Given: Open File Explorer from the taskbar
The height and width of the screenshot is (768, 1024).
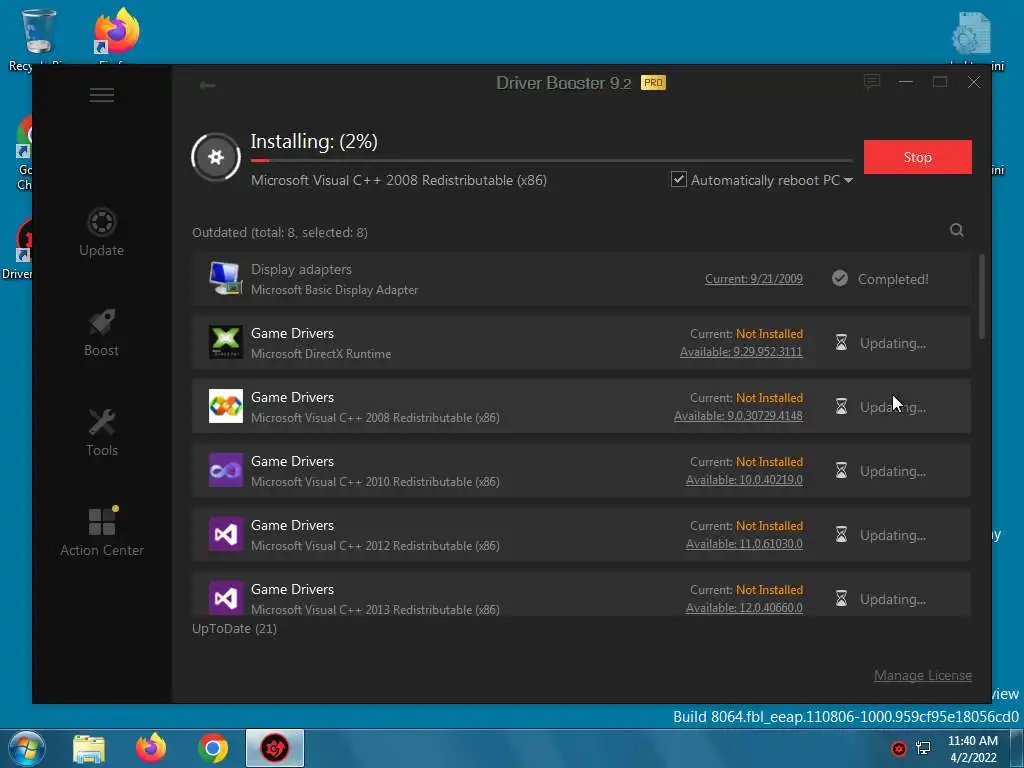Looking at the screenshot, I should tap(89, 748).
